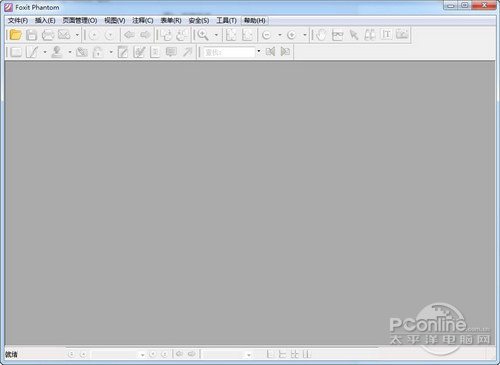Click the magnifier zoom tool icon

point(203,35)
